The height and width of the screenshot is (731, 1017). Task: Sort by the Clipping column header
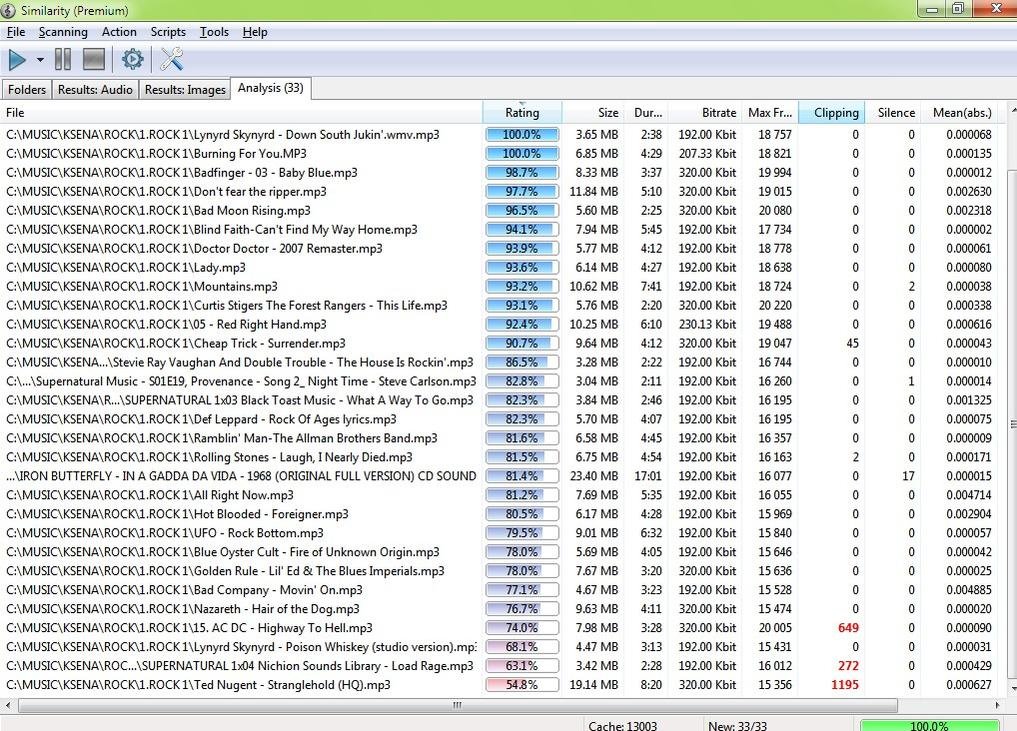(x=835, y=113)
